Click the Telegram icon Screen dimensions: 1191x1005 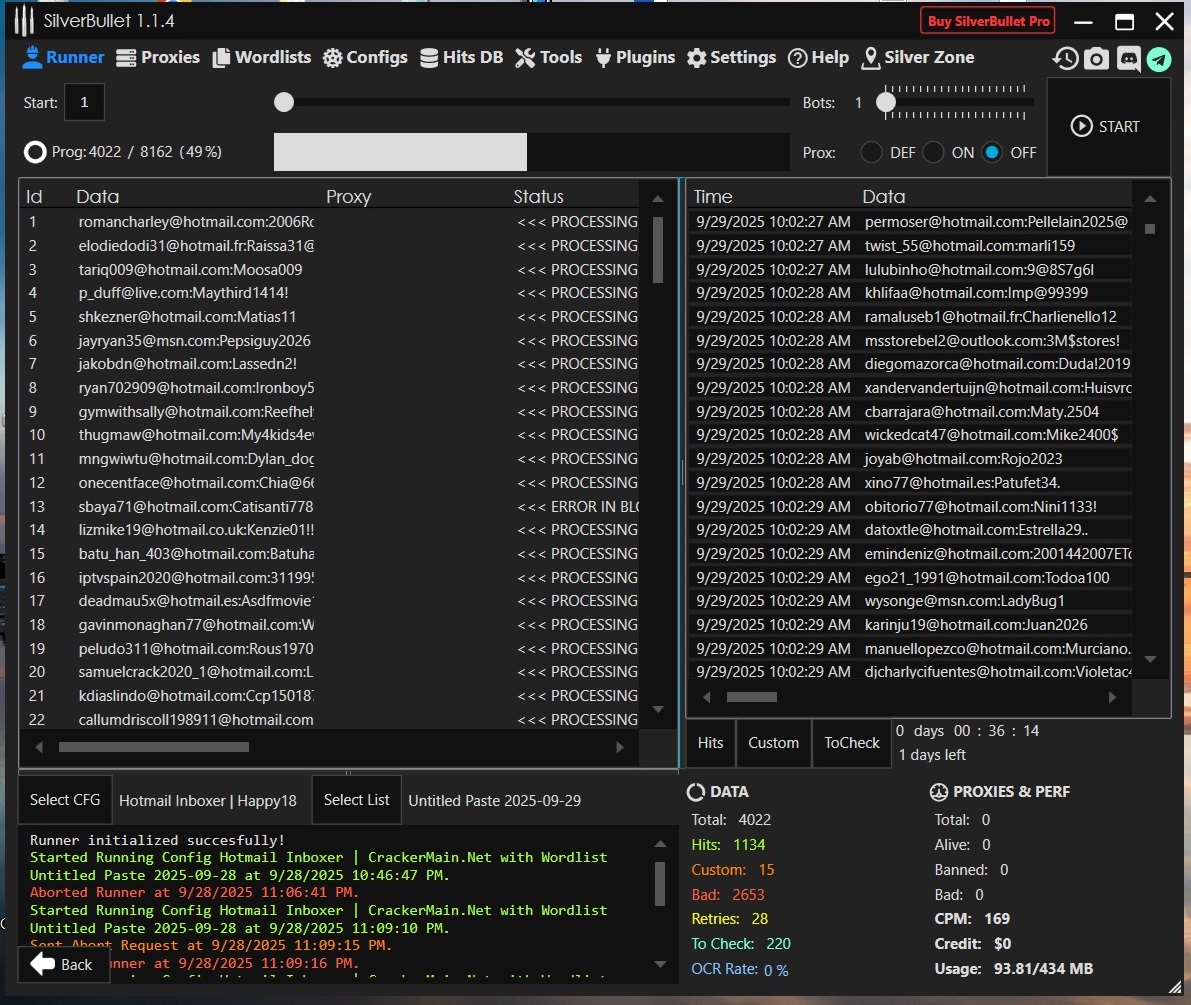(x=1159, y=59)
